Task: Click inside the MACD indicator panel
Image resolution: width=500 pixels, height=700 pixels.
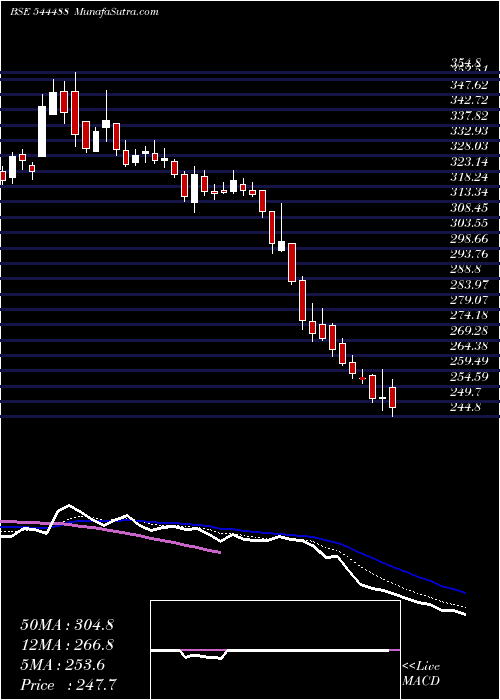Action: [x=275, y=650]
